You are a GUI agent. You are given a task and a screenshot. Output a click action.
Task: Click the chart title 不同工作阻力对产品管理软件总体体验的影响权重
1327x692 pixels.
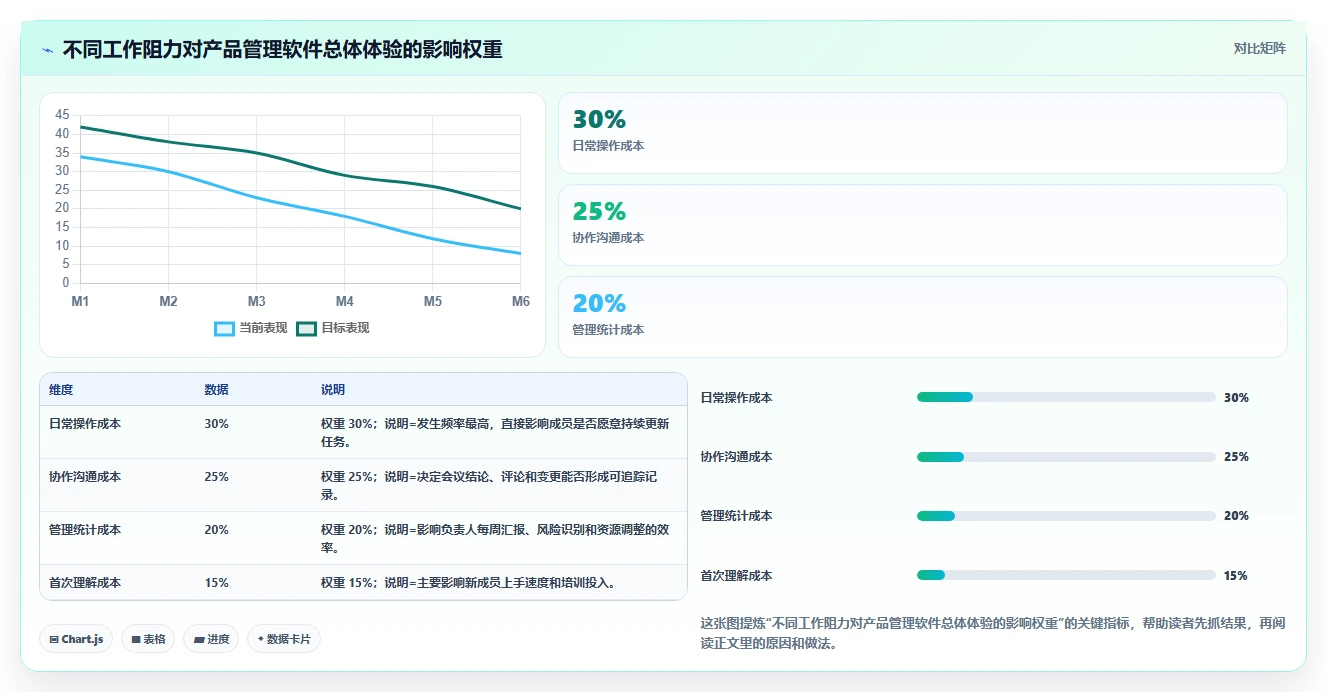(282, 49)
